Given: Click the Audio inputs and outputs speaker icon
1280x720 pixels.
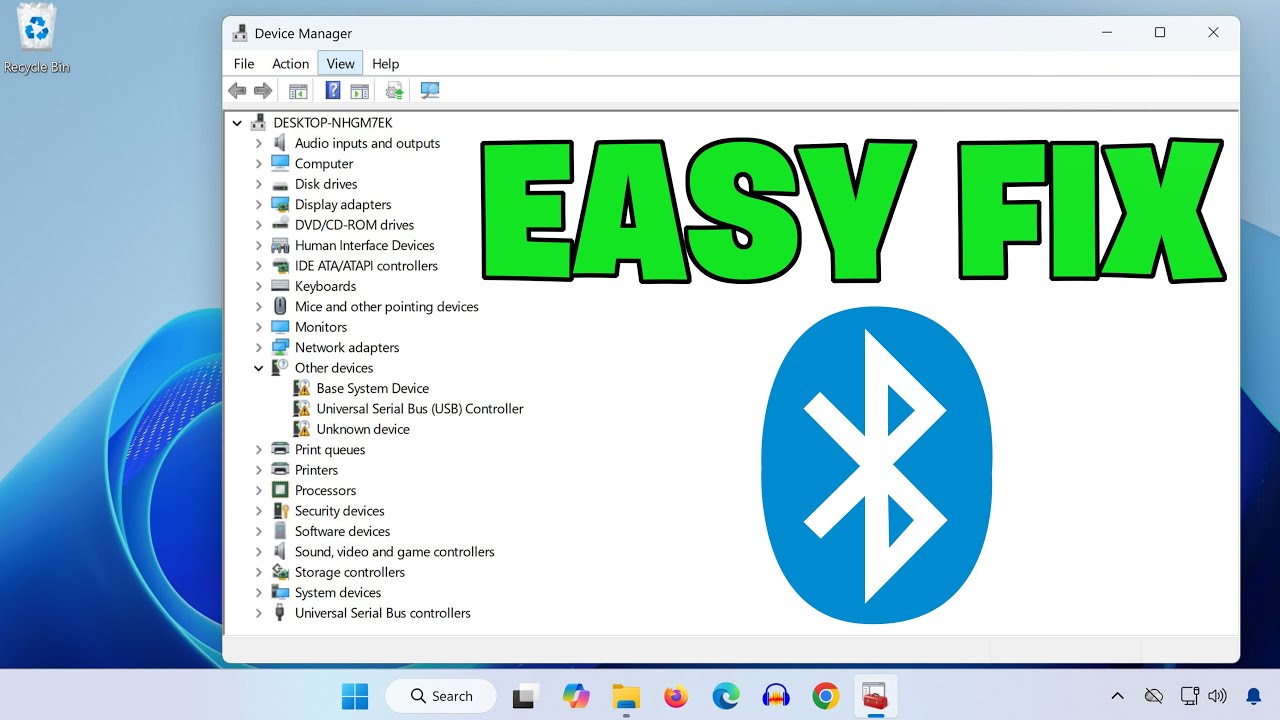Looking at the screenshot, I should (280, 143).
